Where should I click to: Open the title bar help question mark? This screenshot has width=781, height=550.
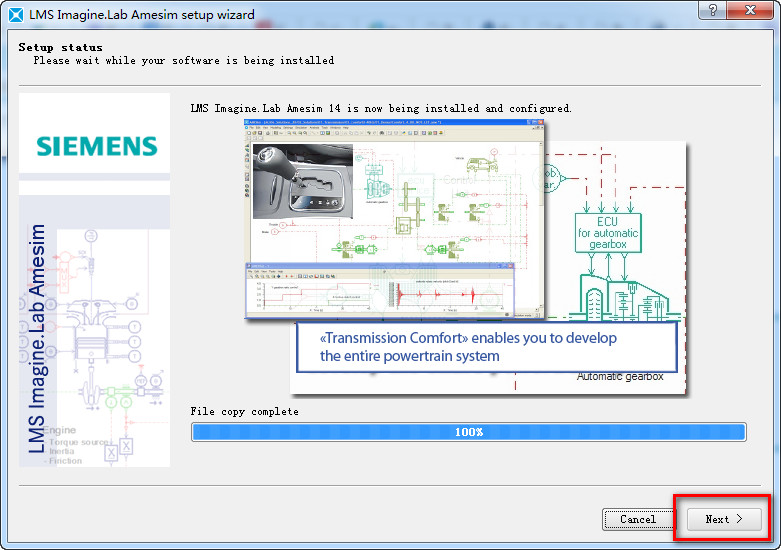(x=713, y=10)
